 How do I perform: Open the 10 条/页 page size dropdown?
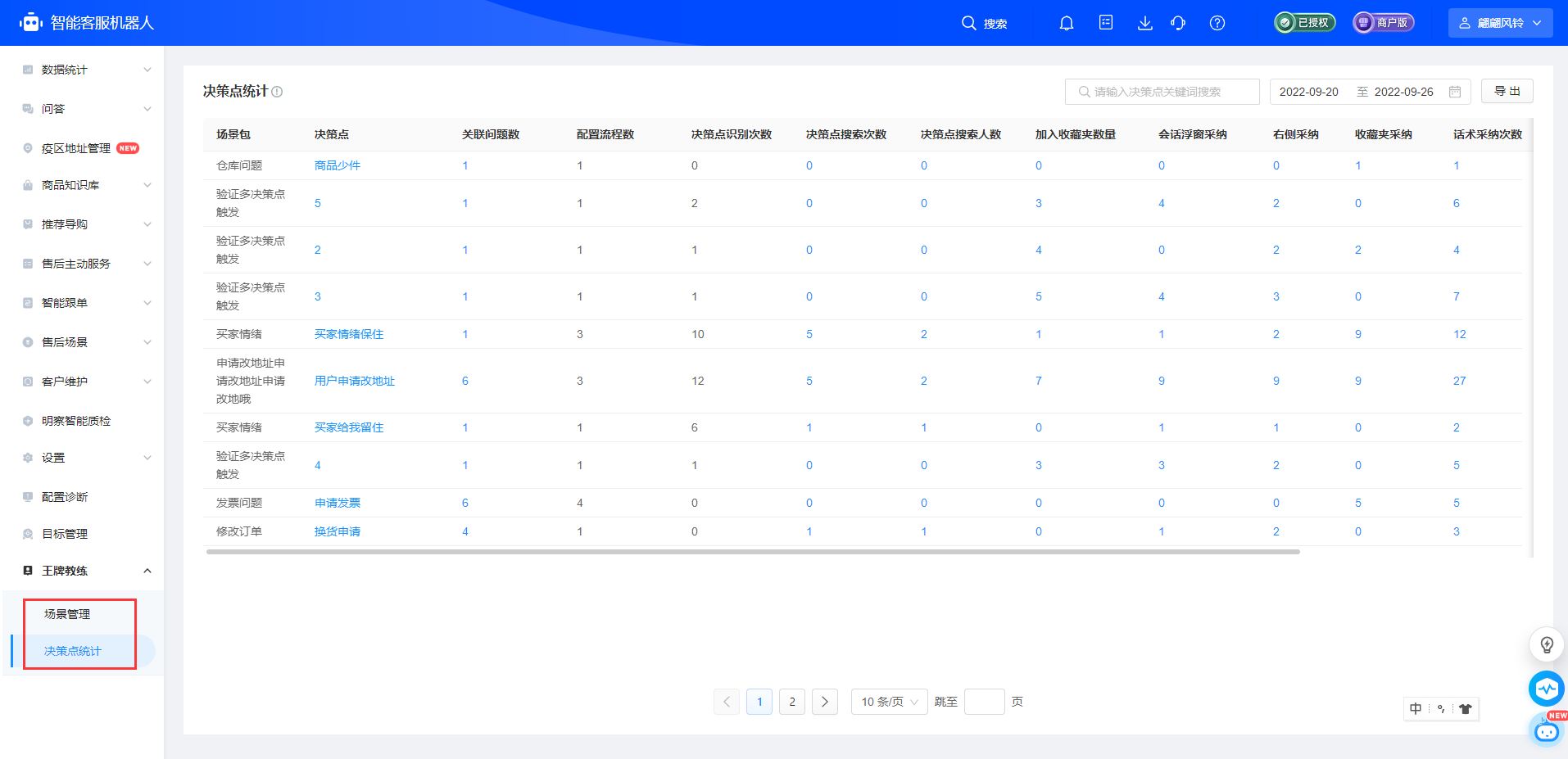(890, 702)
